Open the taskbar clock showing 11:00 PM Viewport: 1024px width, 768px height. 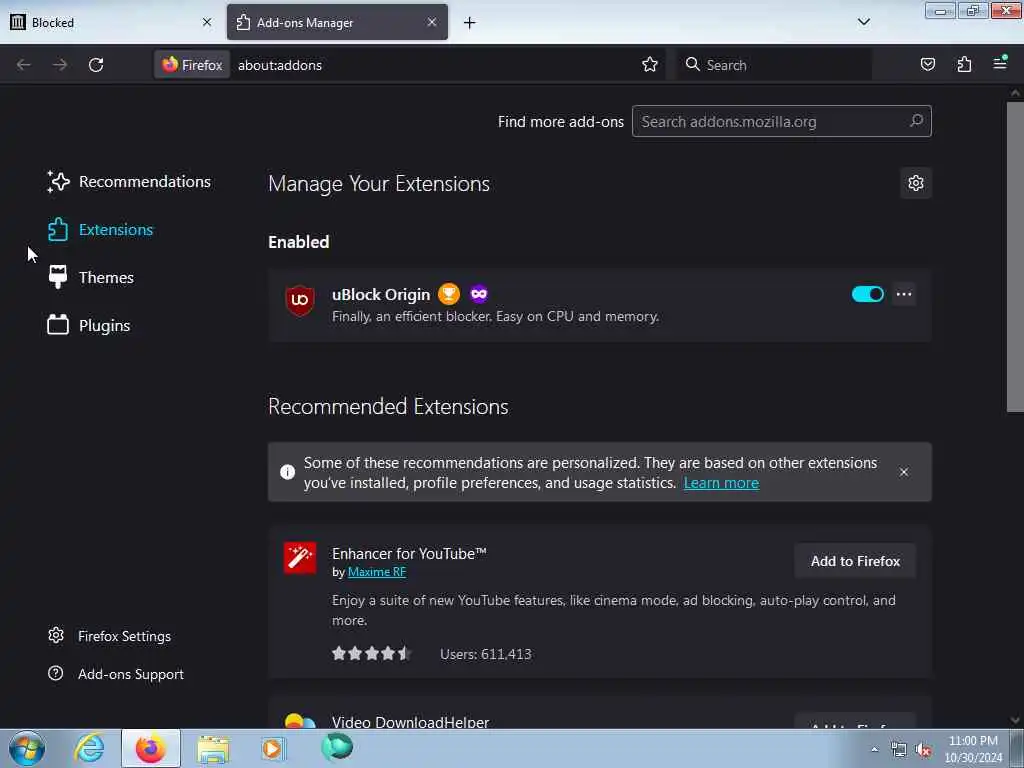[x=973, y=749]
